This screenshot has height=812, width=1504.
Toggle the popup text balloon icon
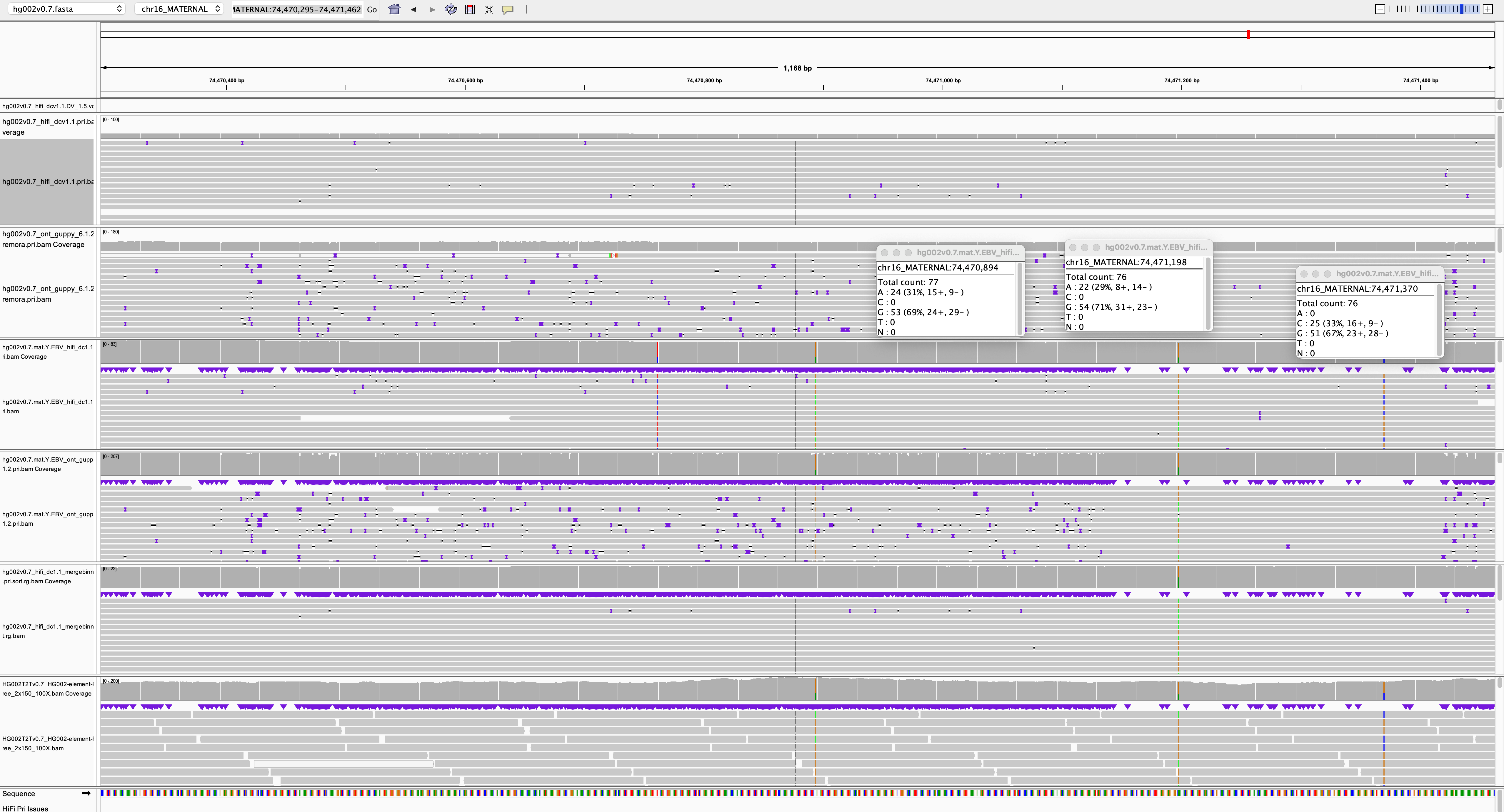pos(507,9)
